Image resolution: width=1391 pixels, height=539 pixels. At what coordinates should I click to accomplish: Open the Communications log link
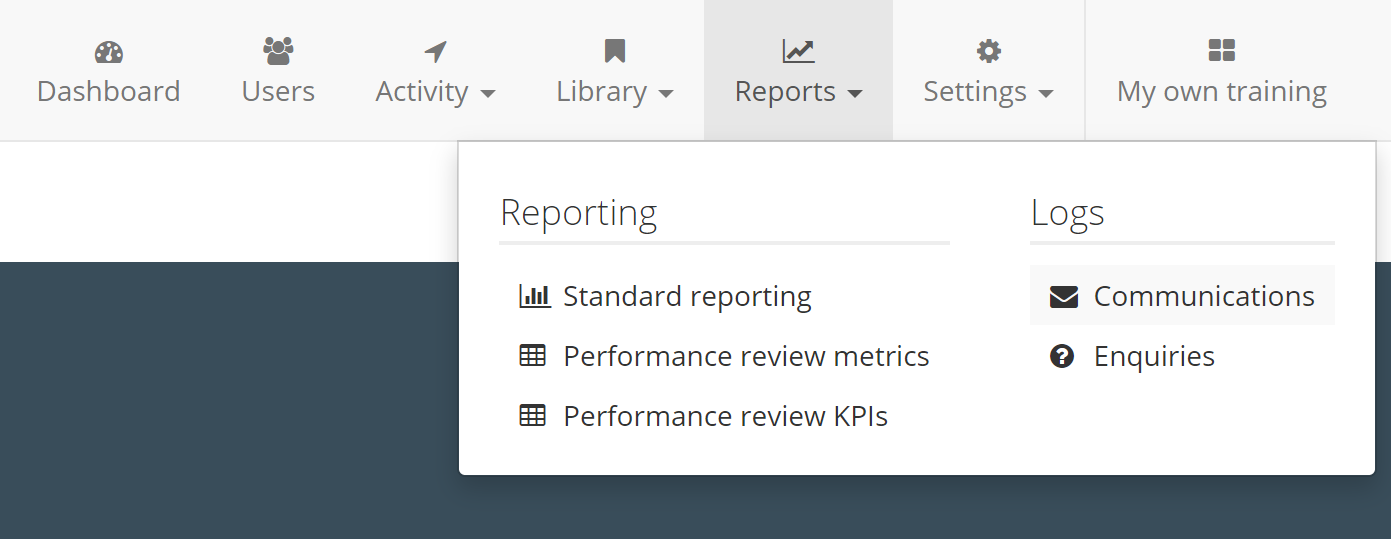[1203, 297]
